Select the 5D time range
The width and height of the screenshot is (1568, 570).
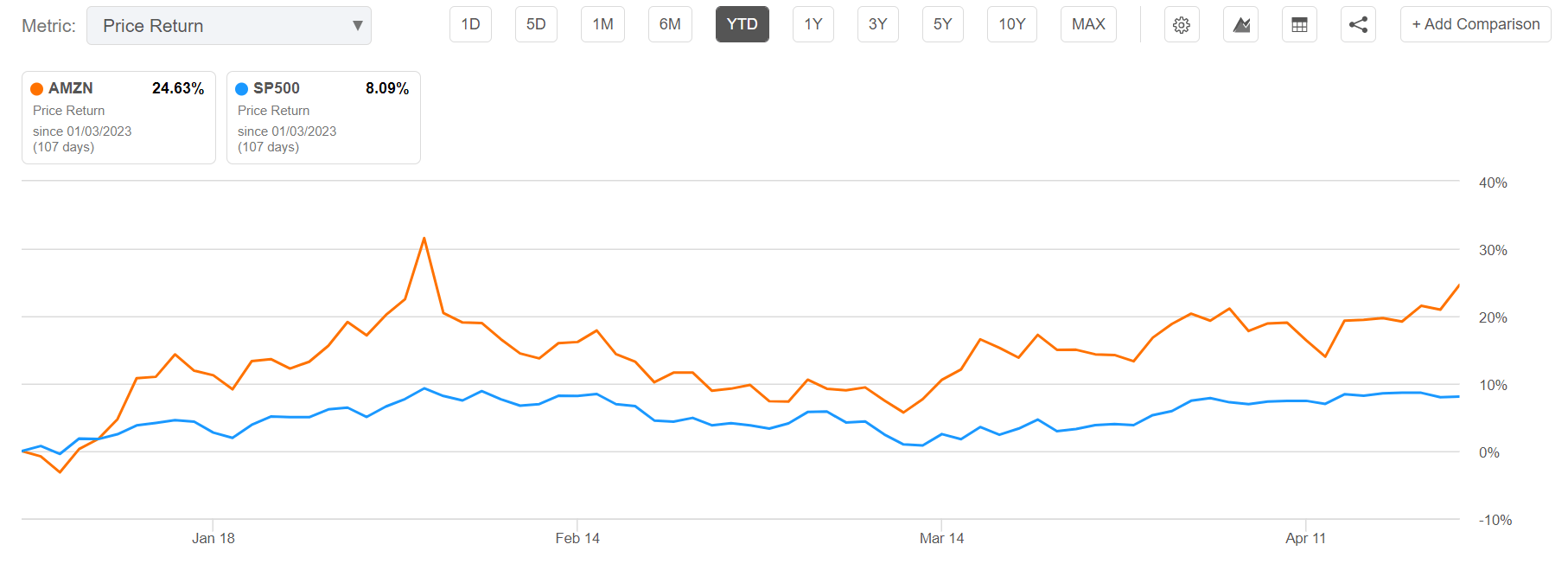point(536,24)
